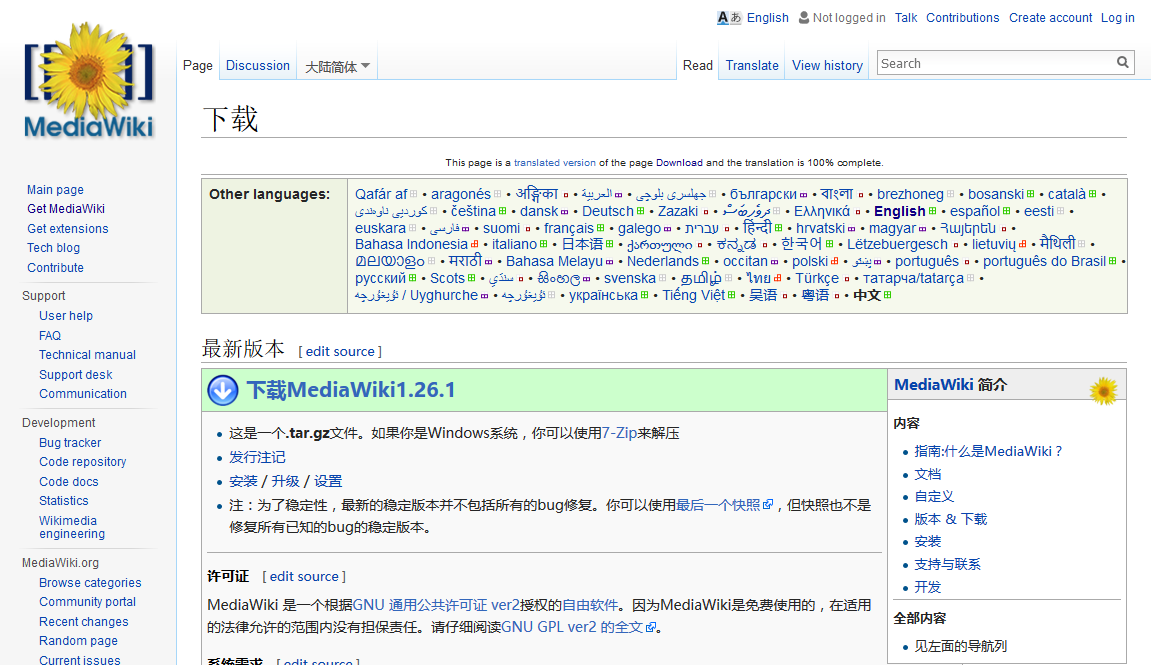
Task: Click the MediaWiki sunflower logo
Action: [x=88, y=81]
